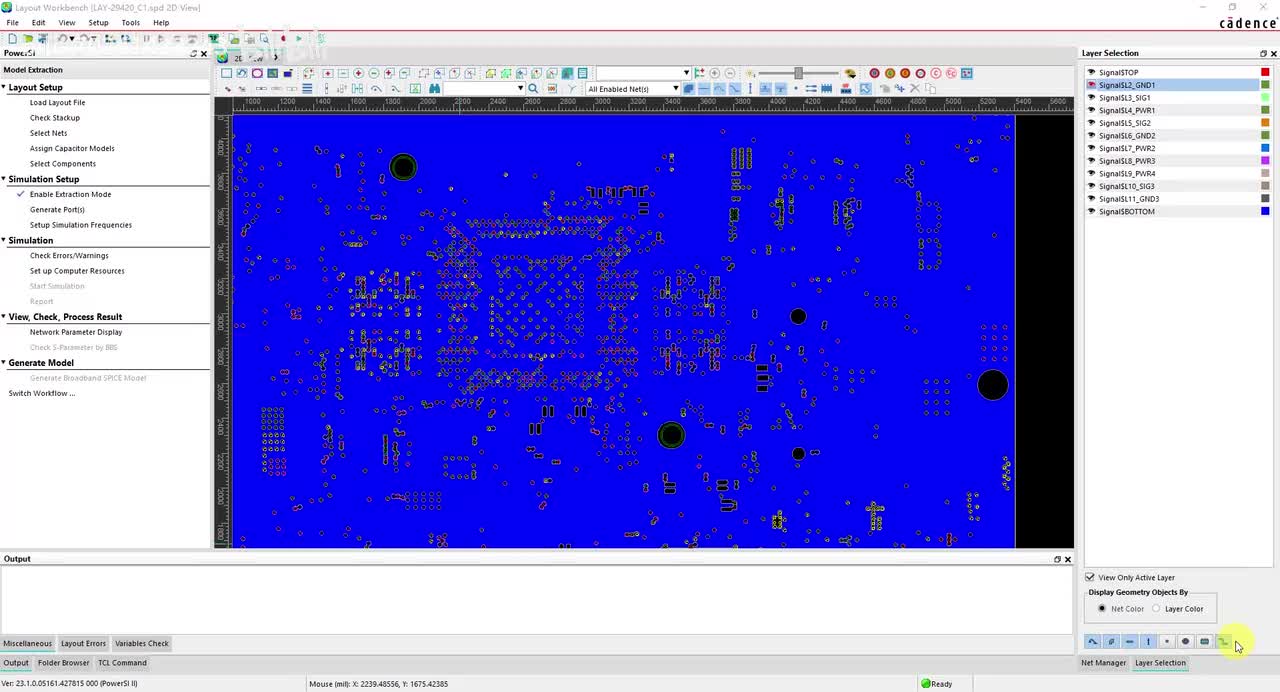
Task: Click Assign Capacitor Models step
Action: tap(72, 148)
